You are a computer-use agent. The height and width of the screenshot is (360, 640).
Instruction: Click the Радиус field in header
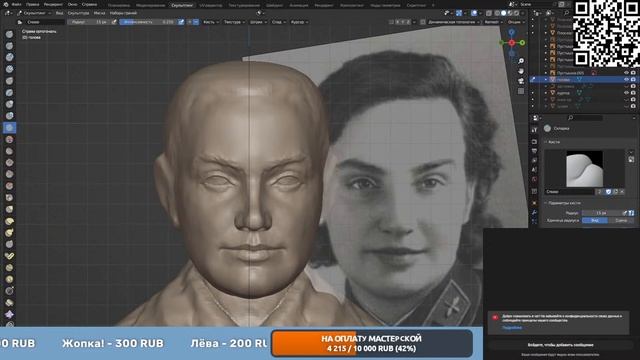pyautogui.click(x=89, y=22)
